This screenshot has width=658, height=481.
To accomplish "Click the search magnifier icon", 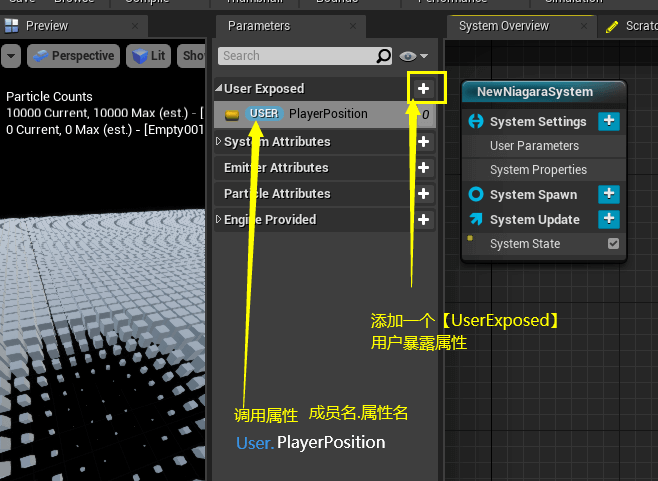I will [384, 56].
